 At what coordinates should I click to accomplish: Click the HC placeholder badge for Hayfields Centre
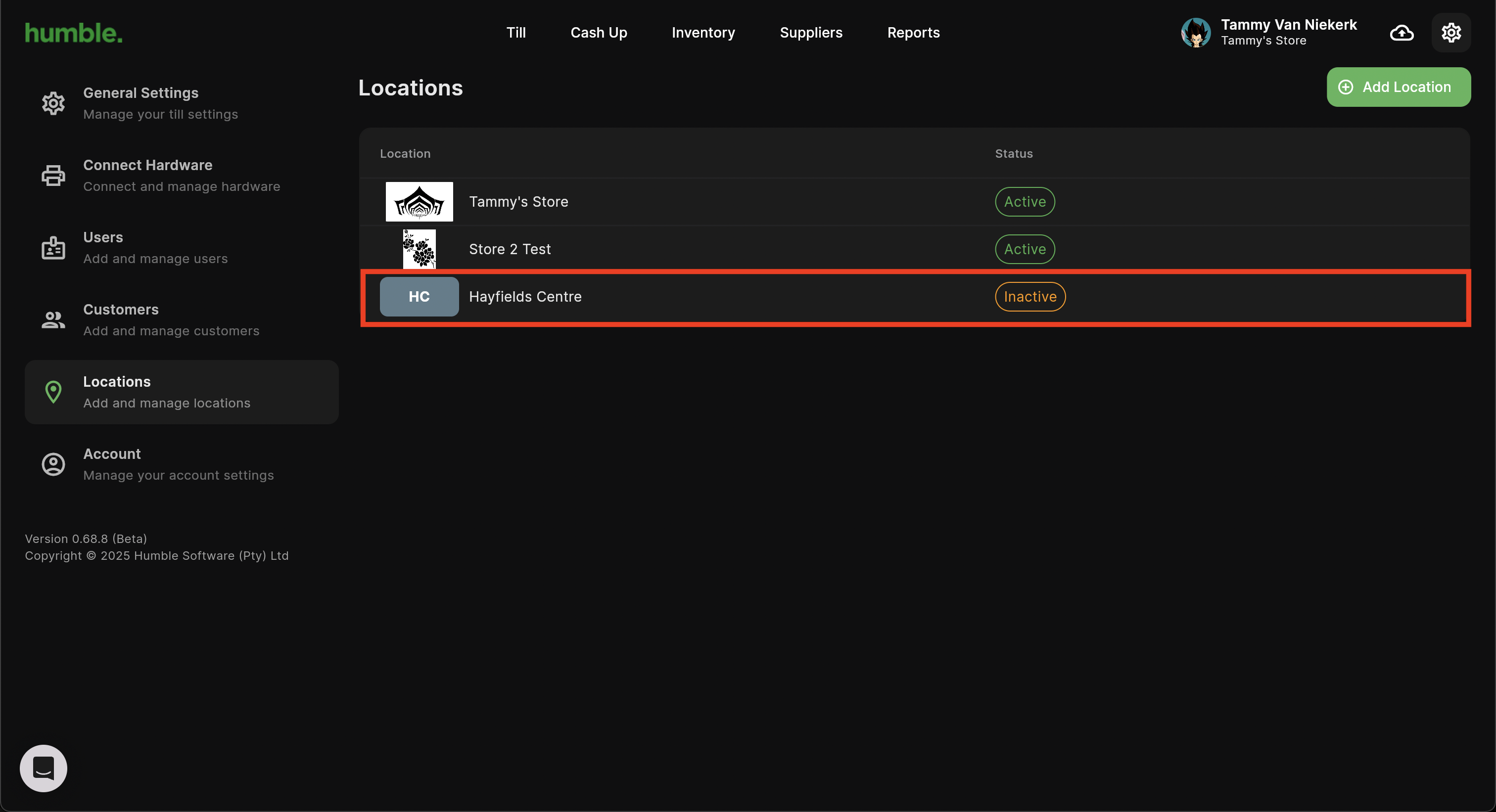(419, 297)
